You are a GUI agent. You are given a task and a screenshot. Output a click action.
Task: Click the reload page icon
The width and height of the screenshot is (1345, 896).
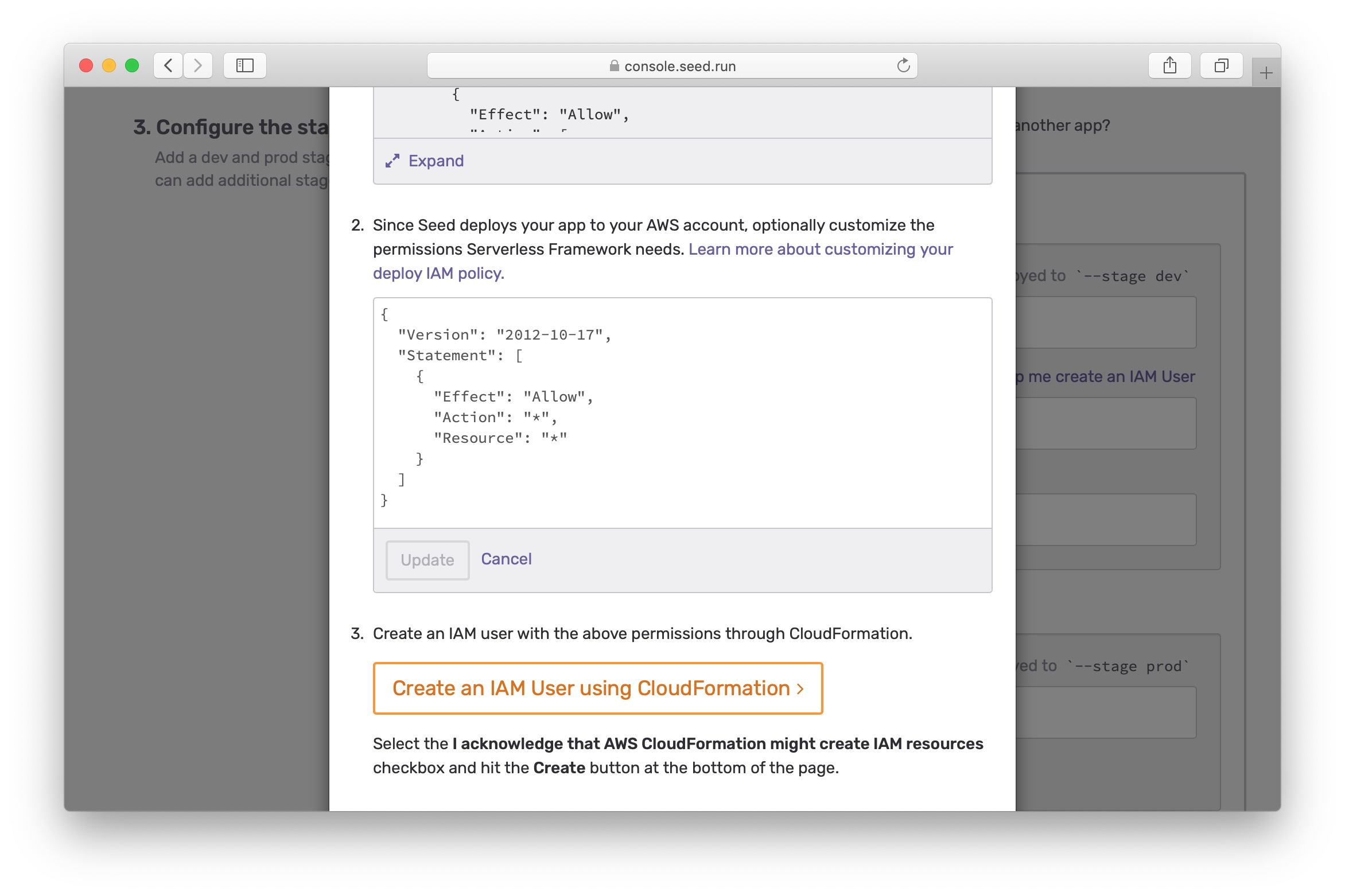point(903,65)
